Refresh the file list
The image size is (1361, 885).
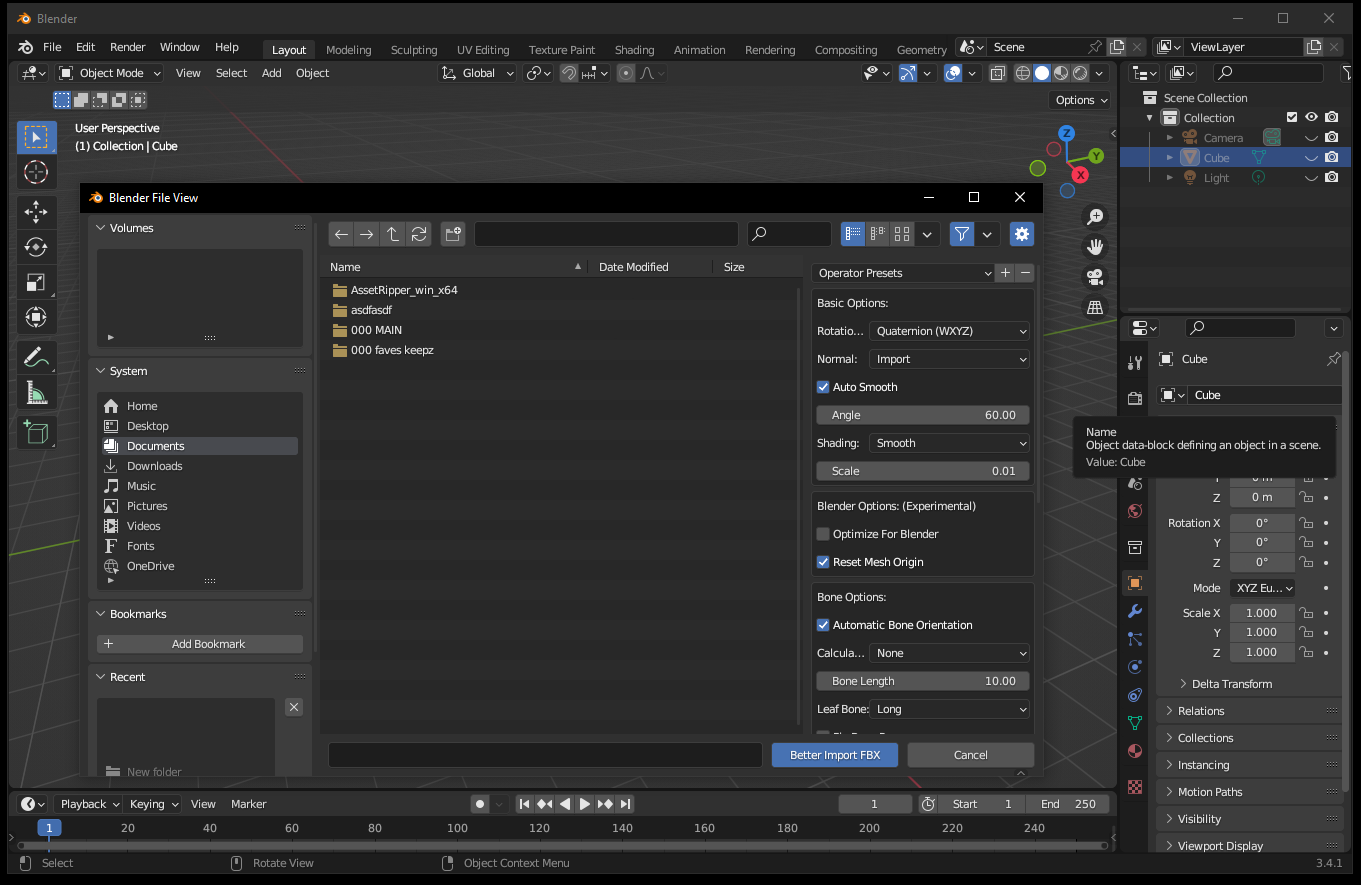419,234
